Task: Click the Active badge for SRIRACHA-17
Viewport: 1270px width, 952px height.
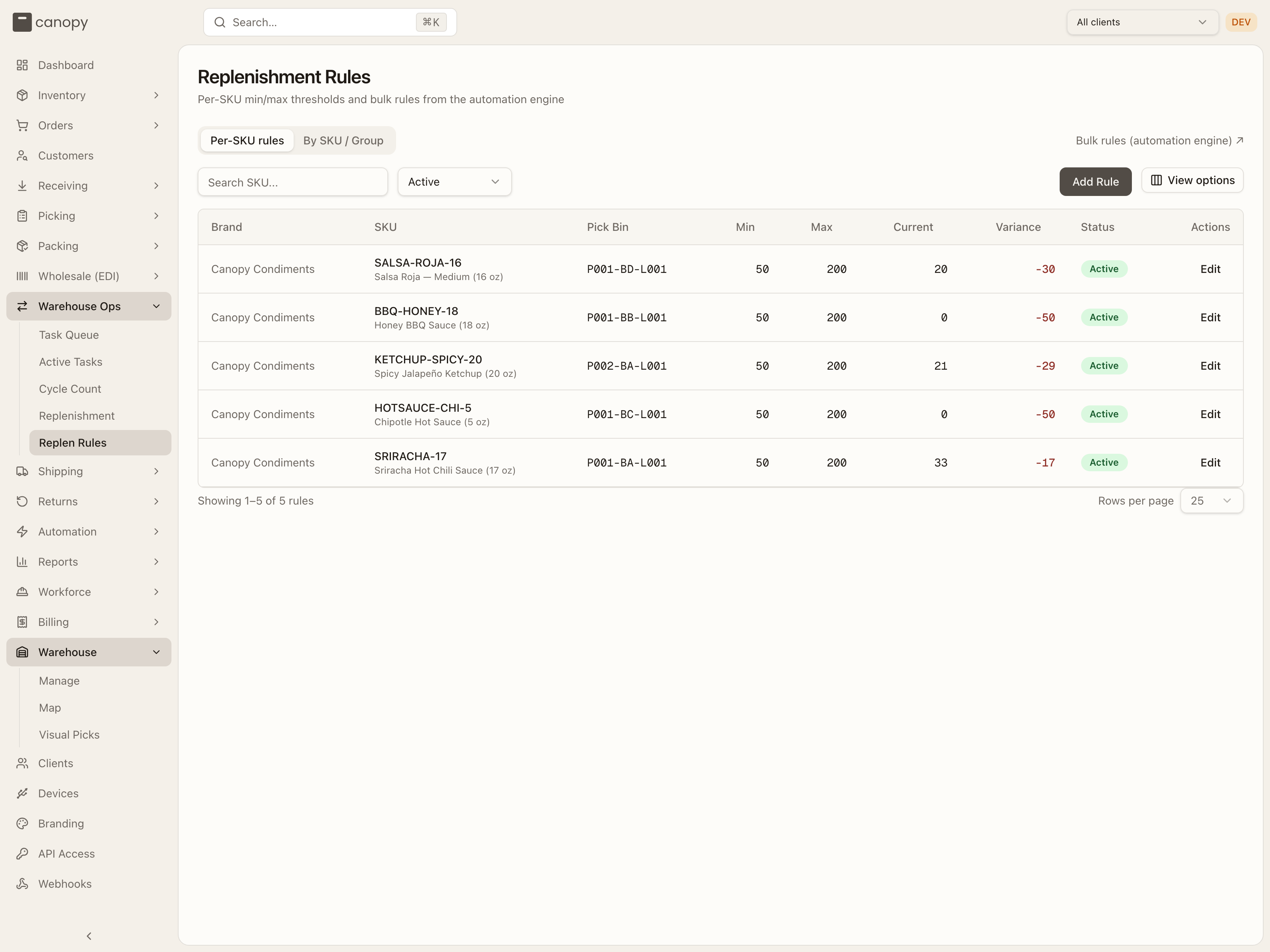Action: click(1103, 463)
